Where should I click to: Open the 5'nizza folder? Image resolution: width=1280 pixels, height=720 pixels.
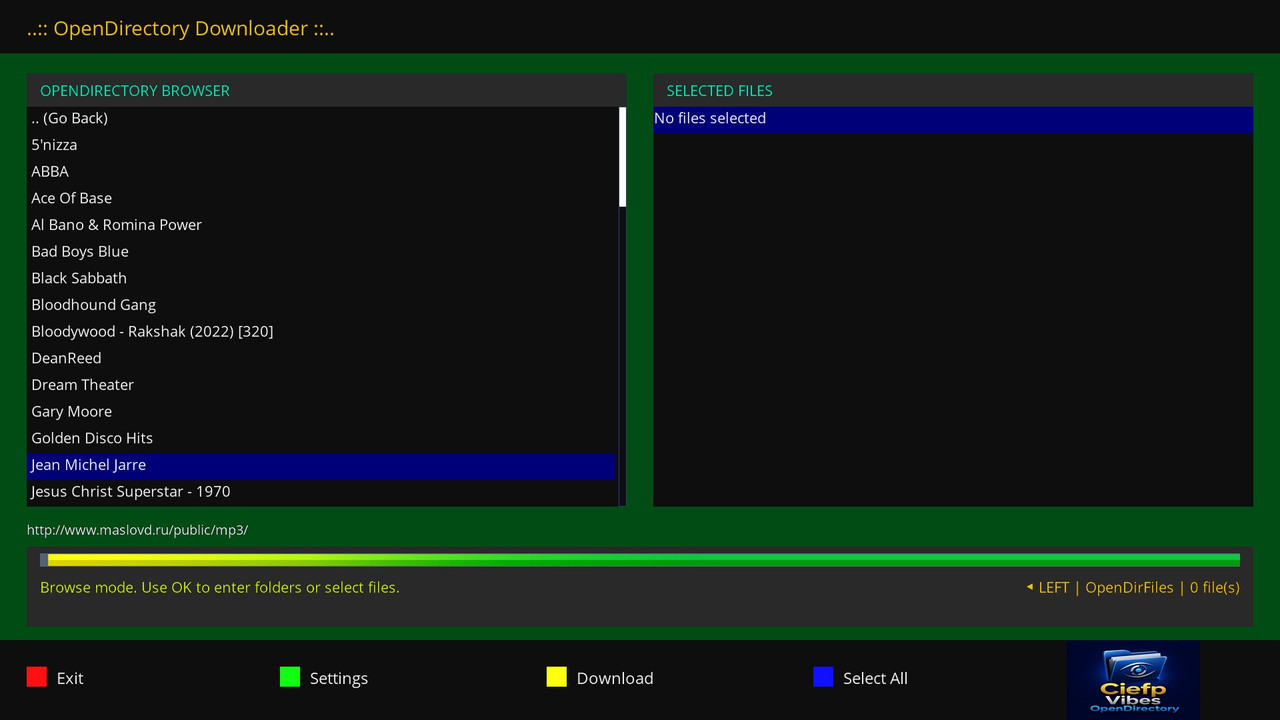(x=321, y=145)
